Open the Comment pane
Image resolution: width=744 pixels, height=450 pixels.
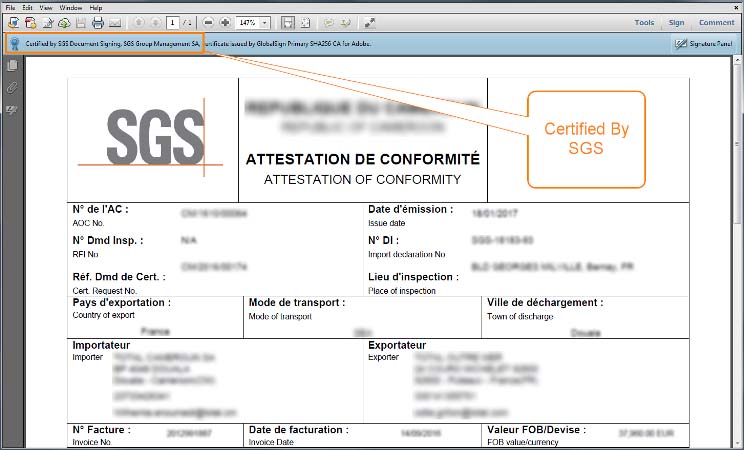(x=716, y=22)
